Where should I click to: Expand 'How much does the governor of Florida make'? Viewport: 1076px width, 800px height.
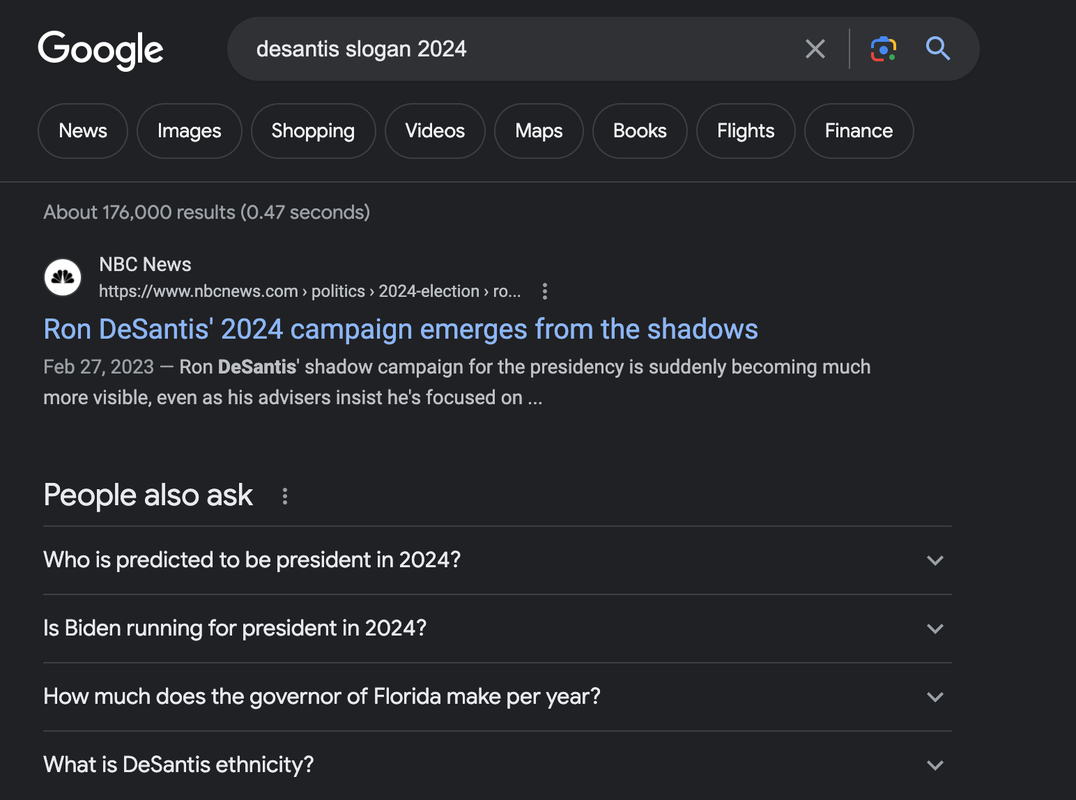coord(498,697)
